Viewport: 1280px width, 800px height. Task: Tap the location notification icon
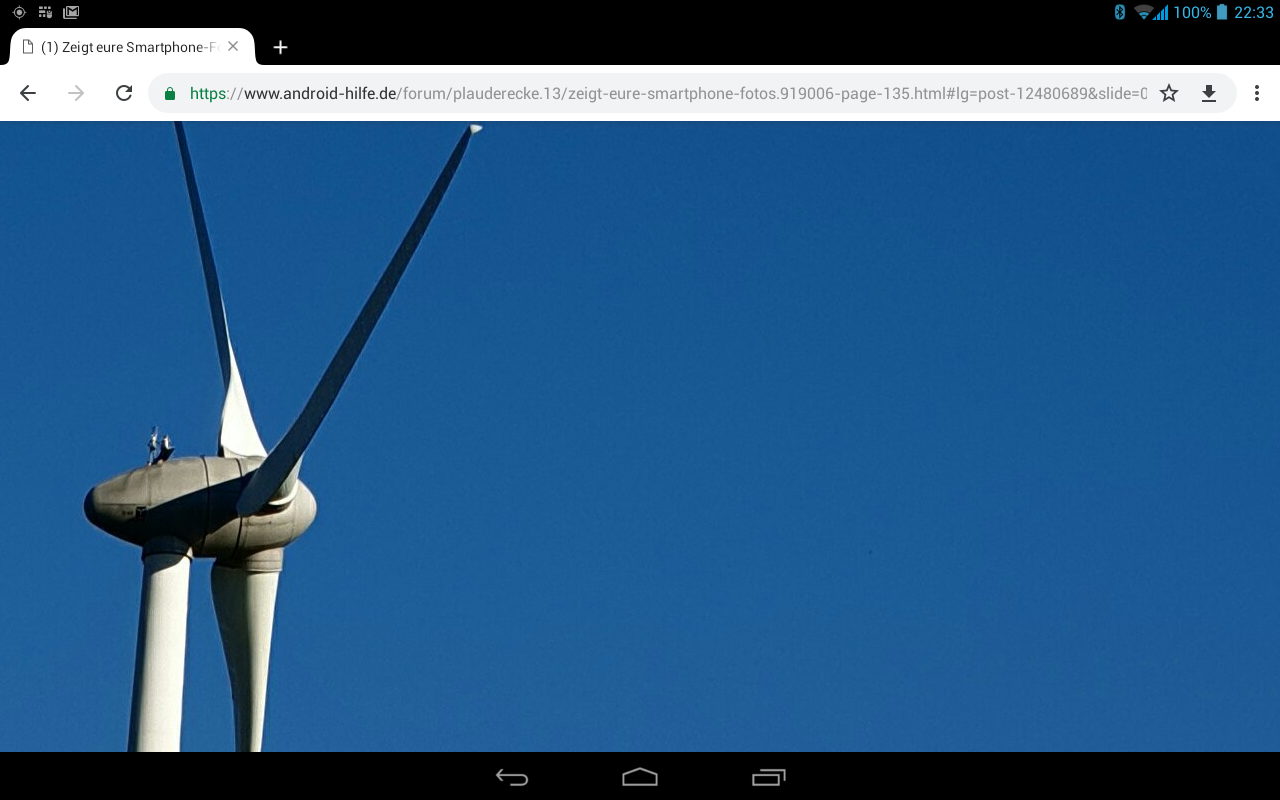(19, 12)
